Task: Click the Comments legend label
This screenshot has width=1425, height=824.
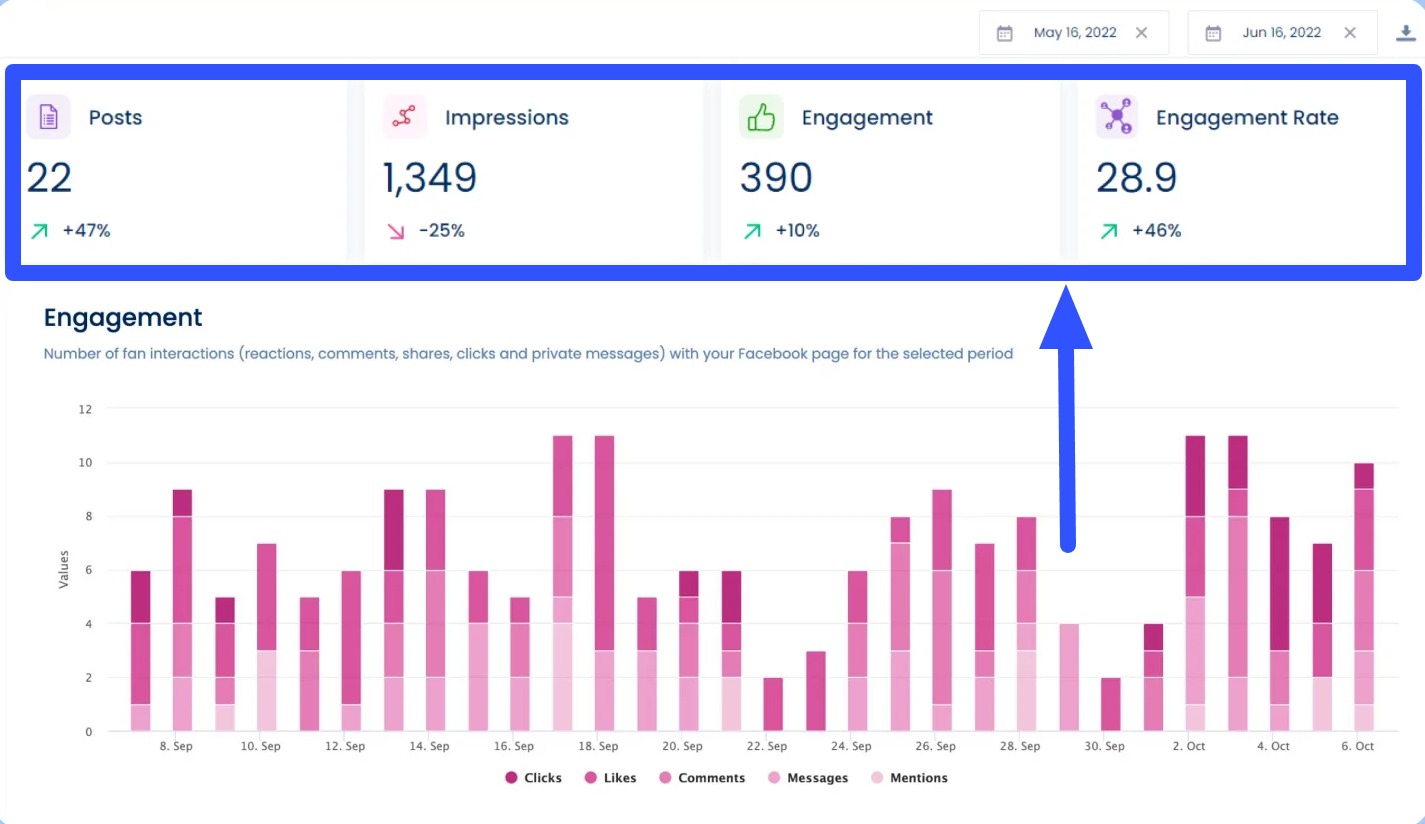Action: point(712,777)
